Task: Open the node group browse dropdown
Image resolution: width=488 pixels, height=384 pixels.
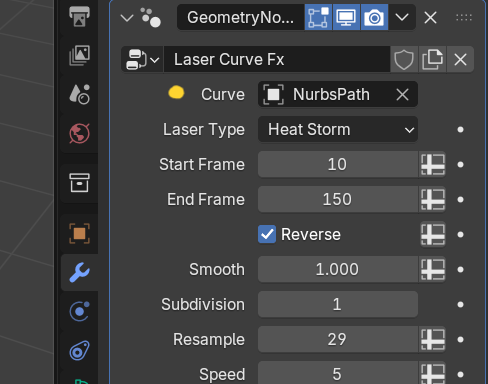Action: 142,60
